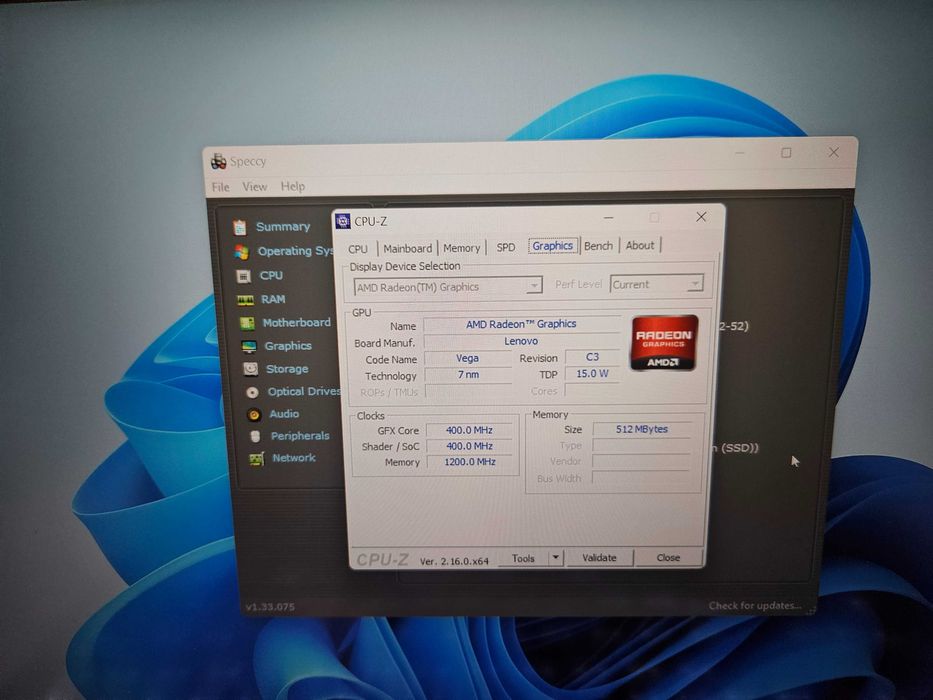Click the CPU-Z title bar app icon
Image resolution: width=933 pixels, height=700 pixels.
[x=343, y=221]
